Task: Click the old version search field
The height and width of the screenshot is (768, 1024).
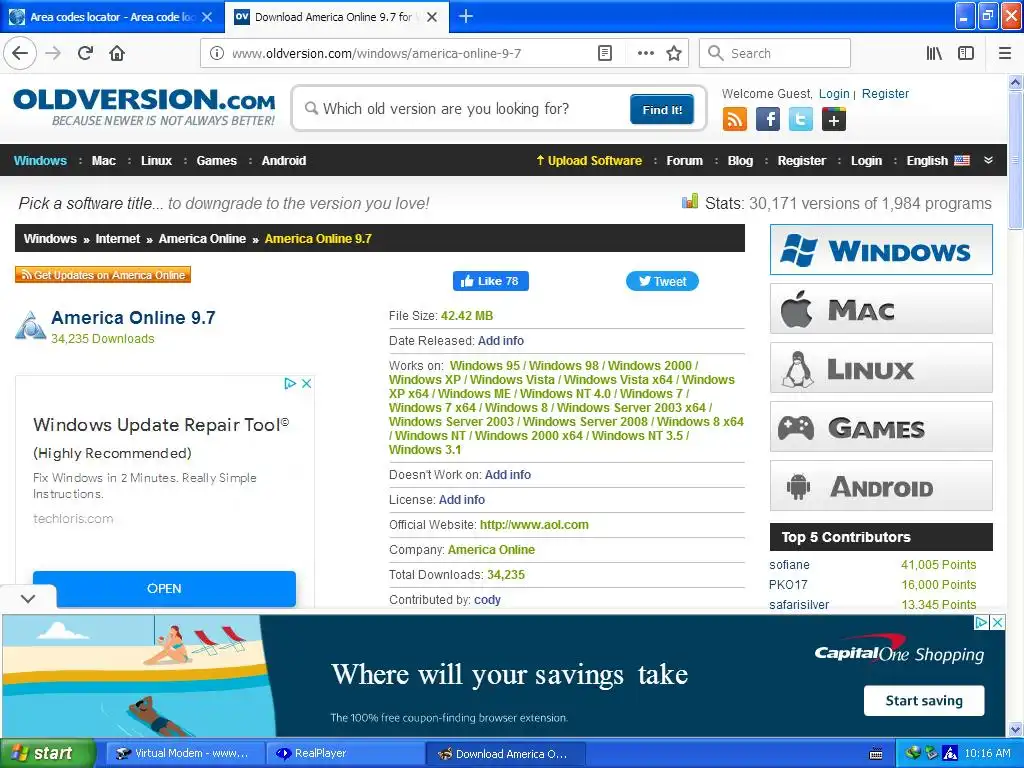Action: [464, 108]
